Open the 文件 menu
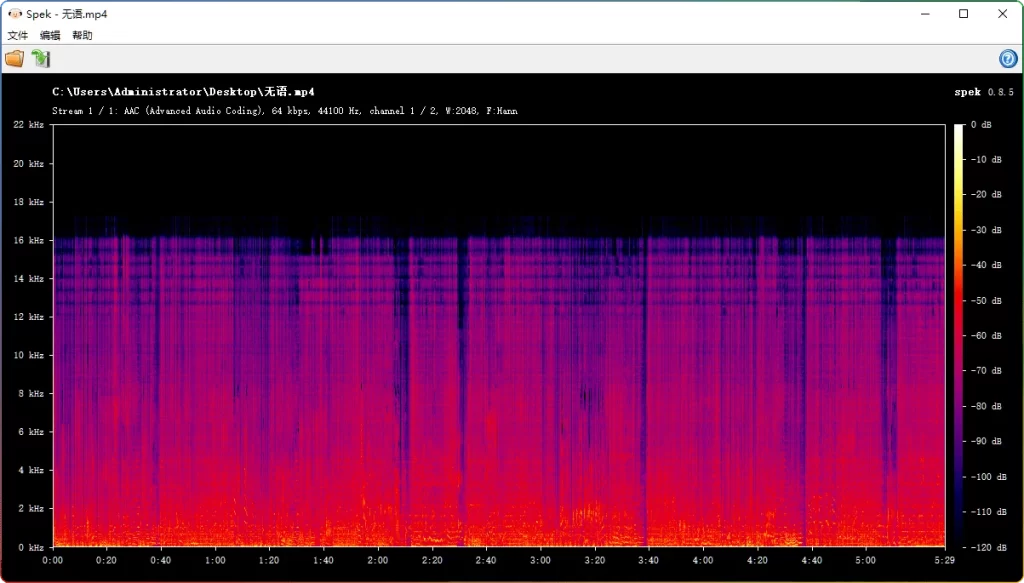Screen dimensions: 1024x583 click(x=16, y=35)
